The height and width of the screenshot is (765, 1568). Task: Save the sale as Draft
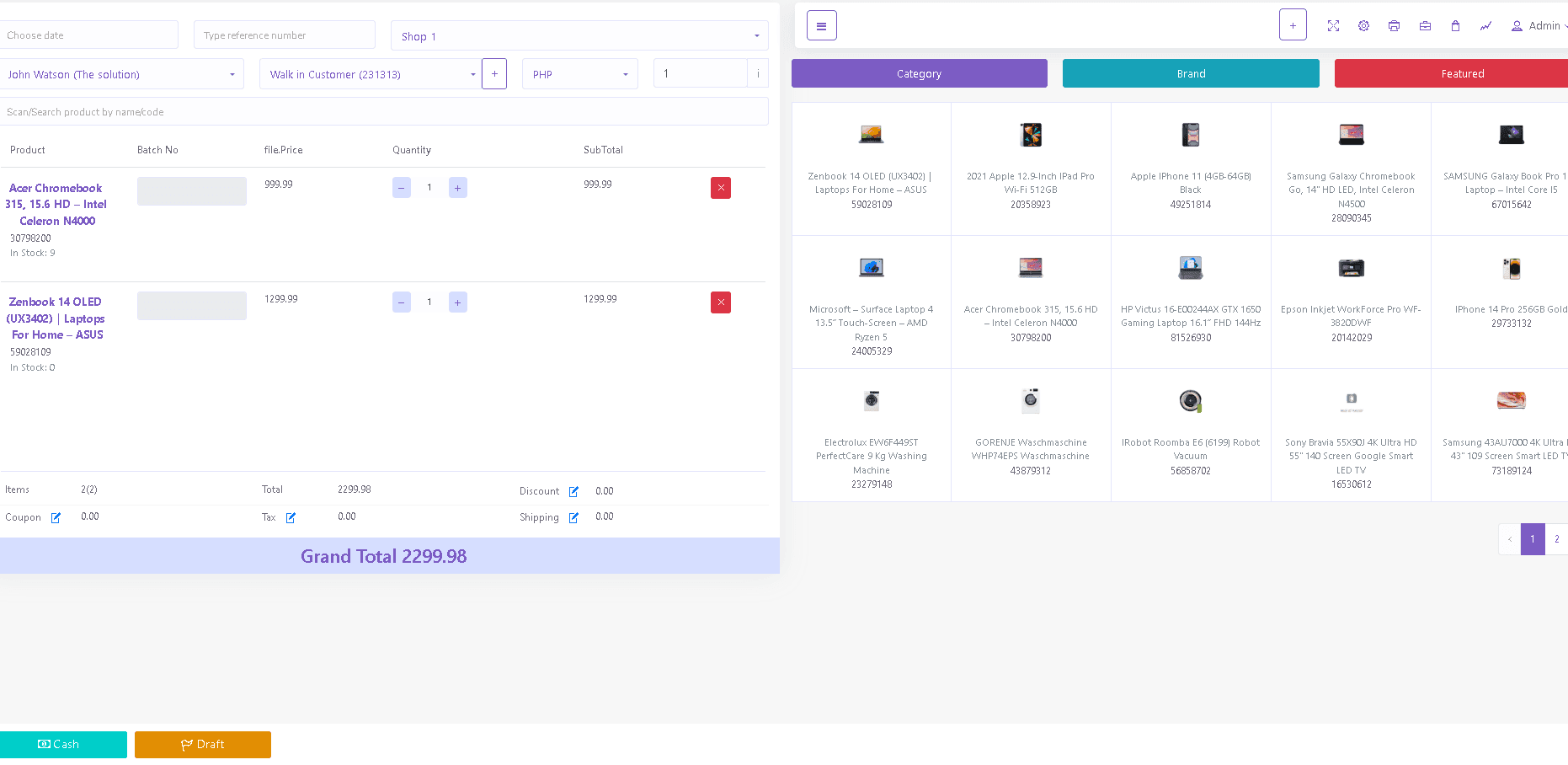point(203,745)
